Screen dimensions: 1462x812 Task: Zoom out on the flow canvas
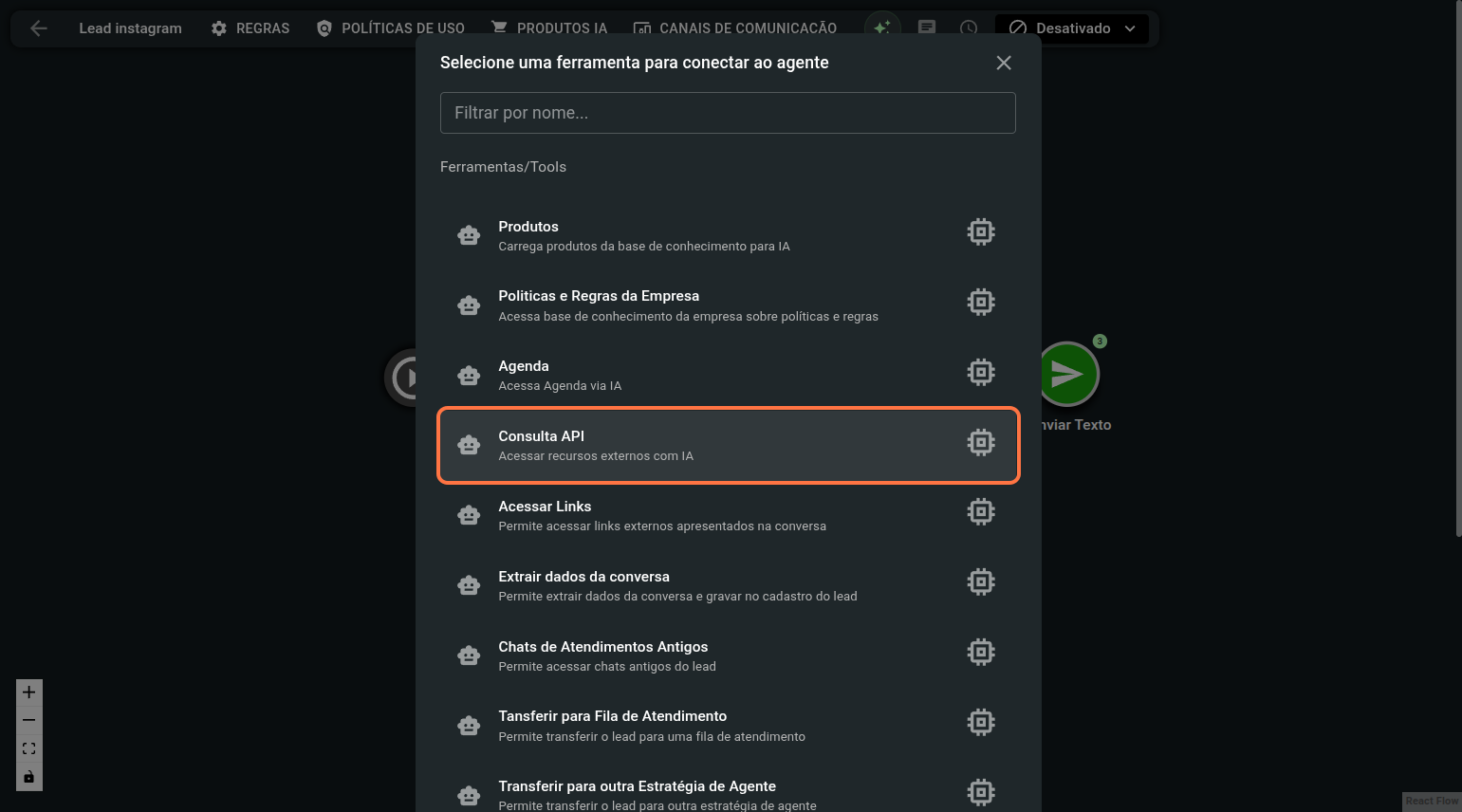[29, 721]
